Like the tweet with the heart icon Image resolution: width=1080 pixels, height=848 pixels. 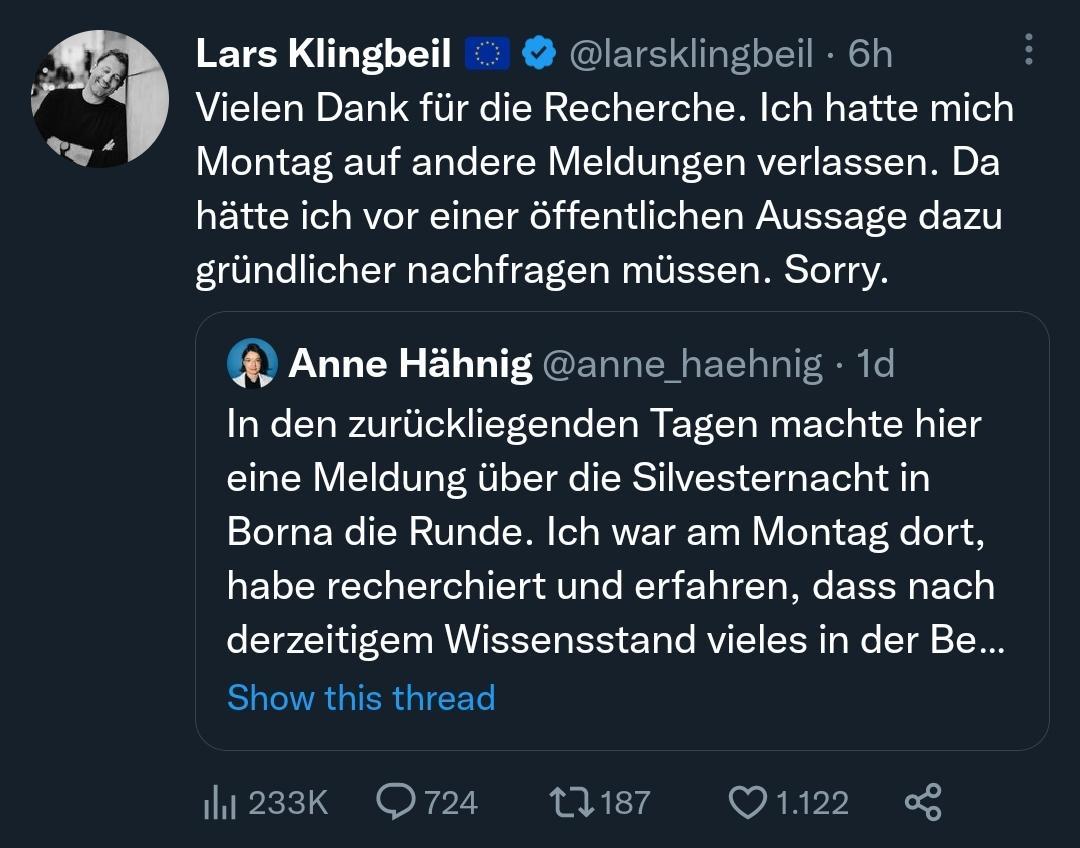click(x=746, y=802)
